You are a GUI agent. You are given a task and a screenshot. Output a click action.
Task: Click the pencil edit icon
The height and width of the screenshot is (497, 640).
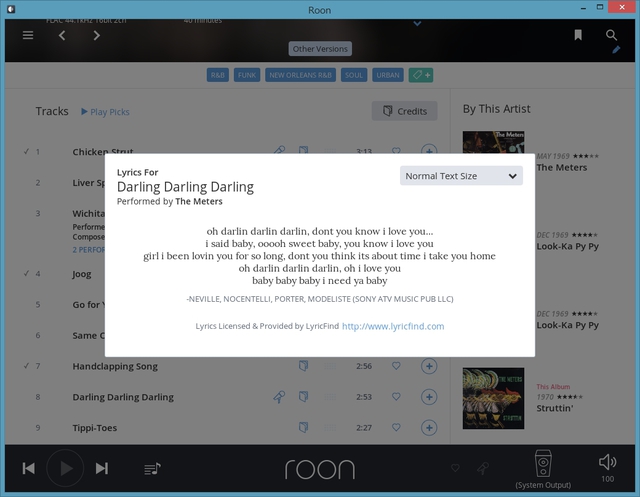(616, 50)
